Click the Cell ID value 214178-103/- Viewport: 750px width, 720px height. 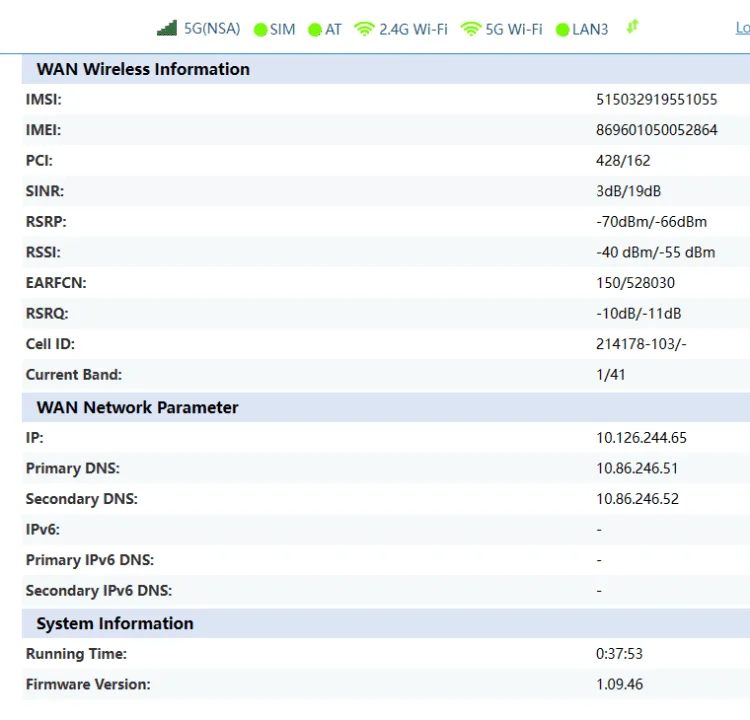click(641, 344)
